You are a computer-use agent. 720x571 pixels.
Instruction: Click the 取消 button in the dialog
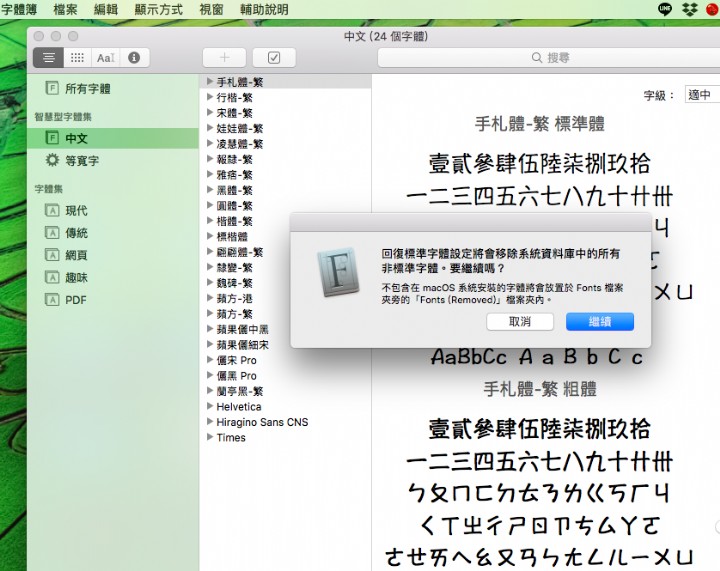point(520,321)
